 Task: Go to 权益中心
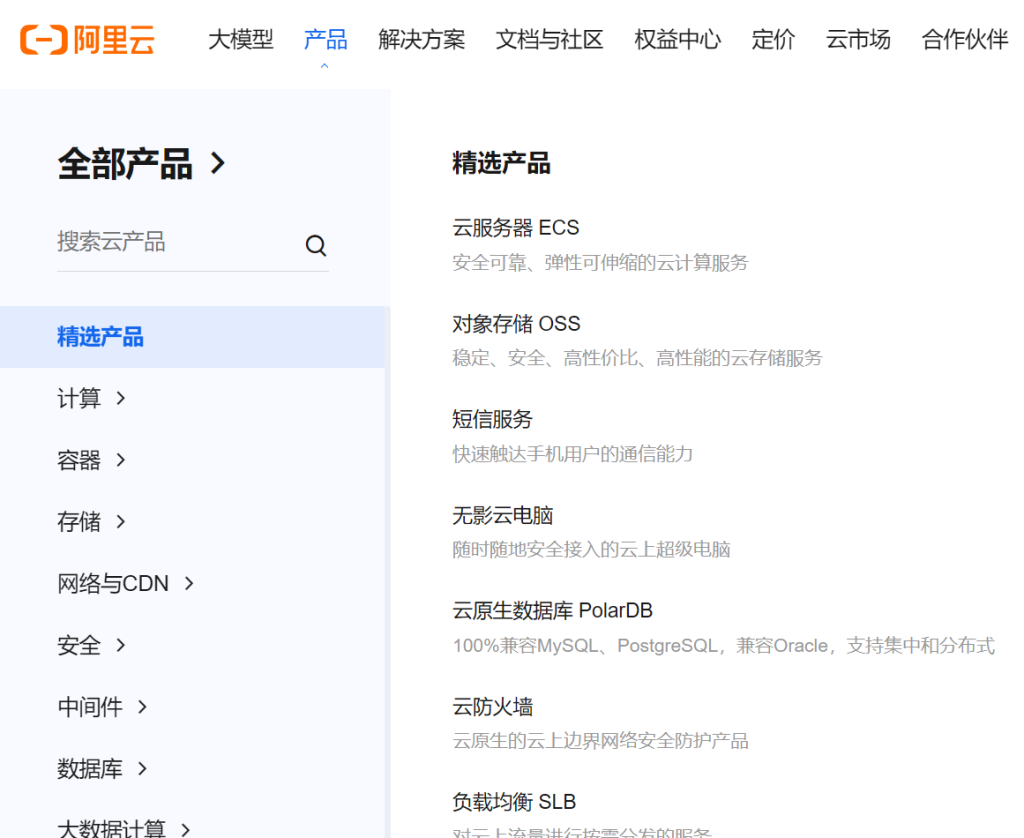[677, 40]
